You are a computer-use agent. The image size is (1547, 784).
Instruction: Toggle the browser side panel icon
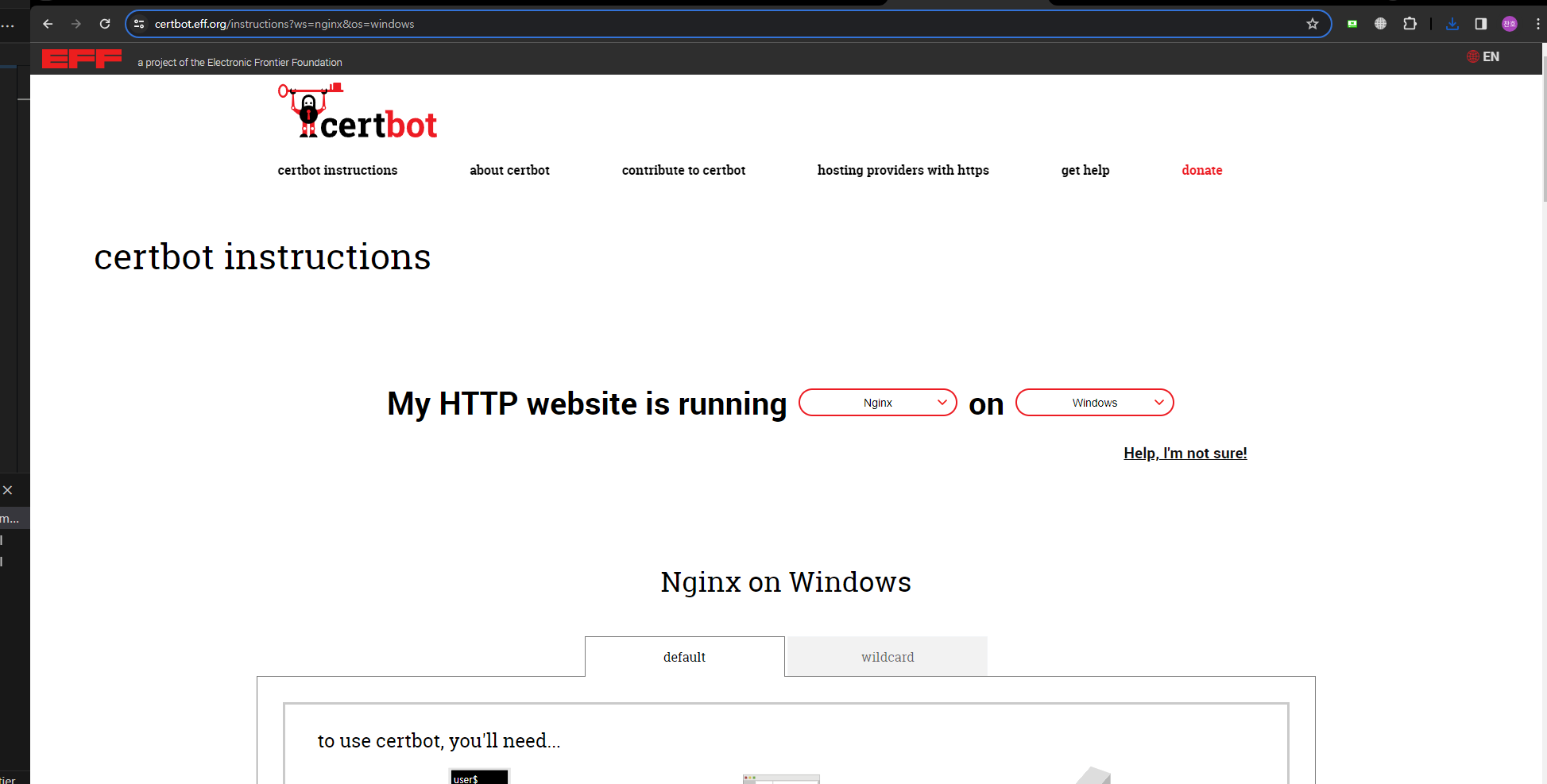[1481, 24]
